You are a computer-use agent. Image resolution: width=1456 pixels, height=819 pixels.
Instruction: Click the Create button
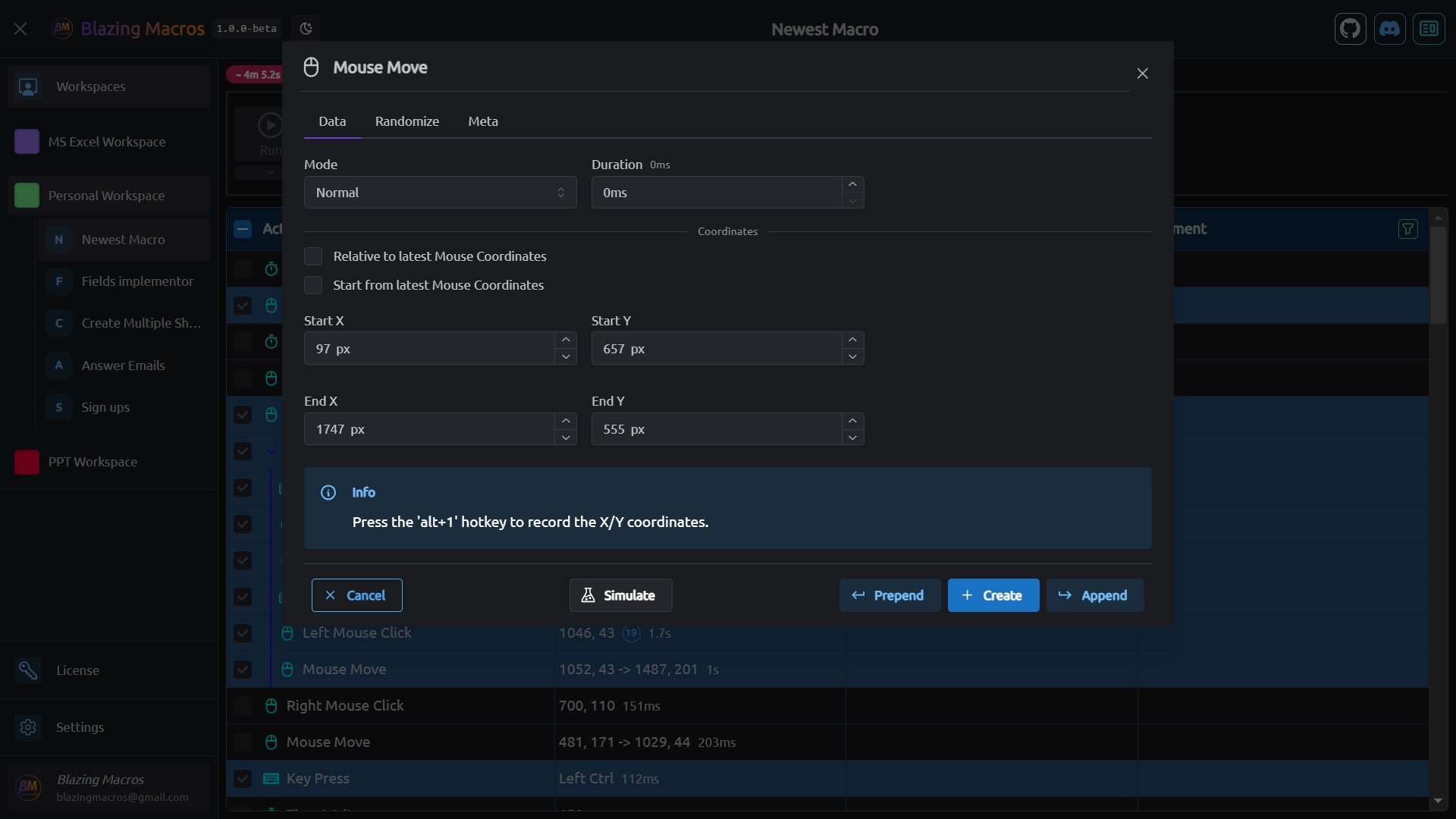coord(993,595)
